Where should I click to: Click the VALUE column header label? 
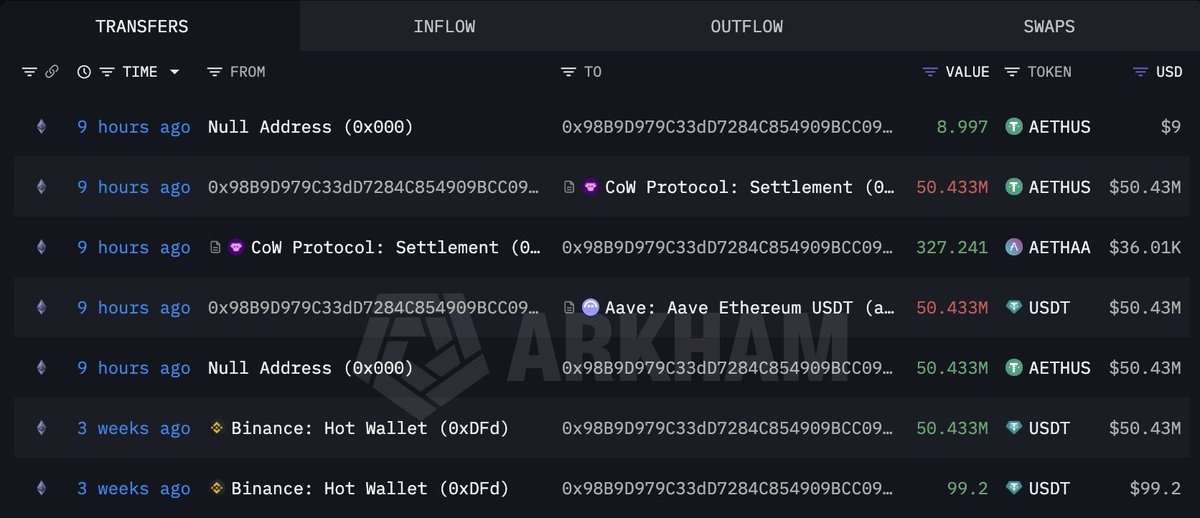[x=967, y=72]
